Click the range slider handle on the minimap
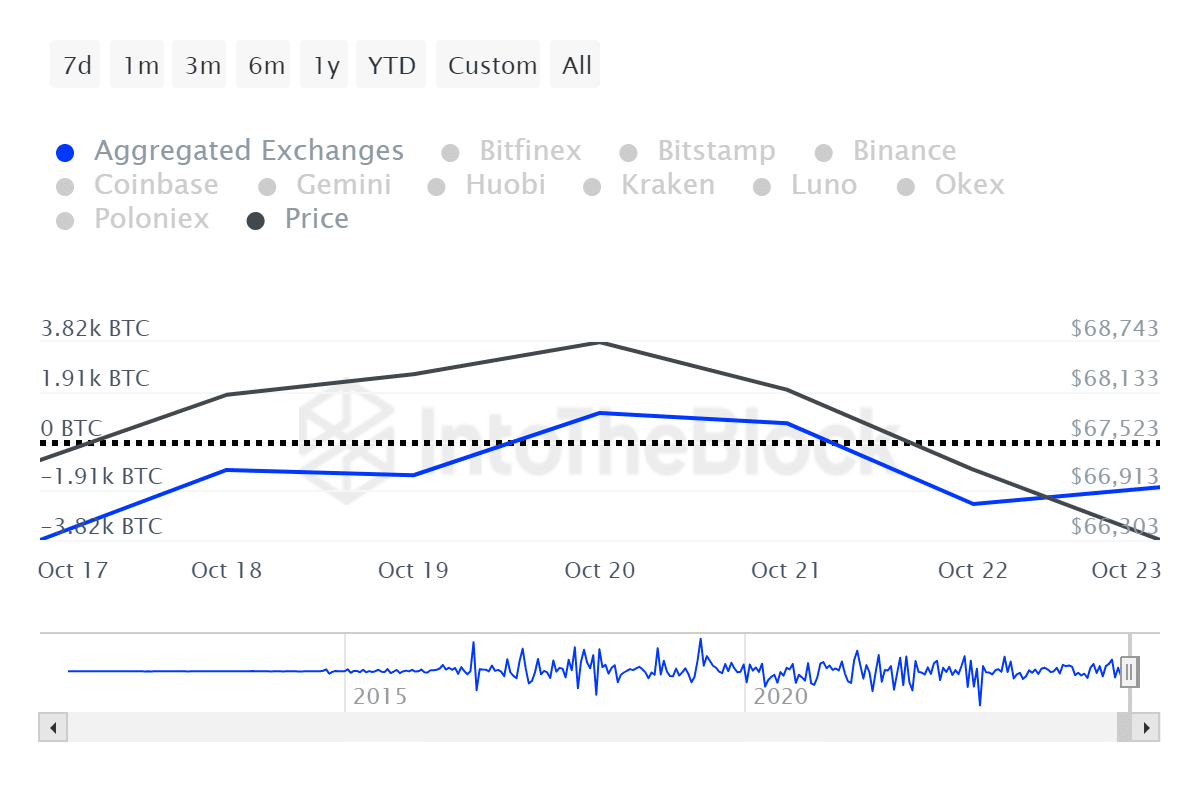Viewport: 1200px width, 800px height. [1128, 671]
